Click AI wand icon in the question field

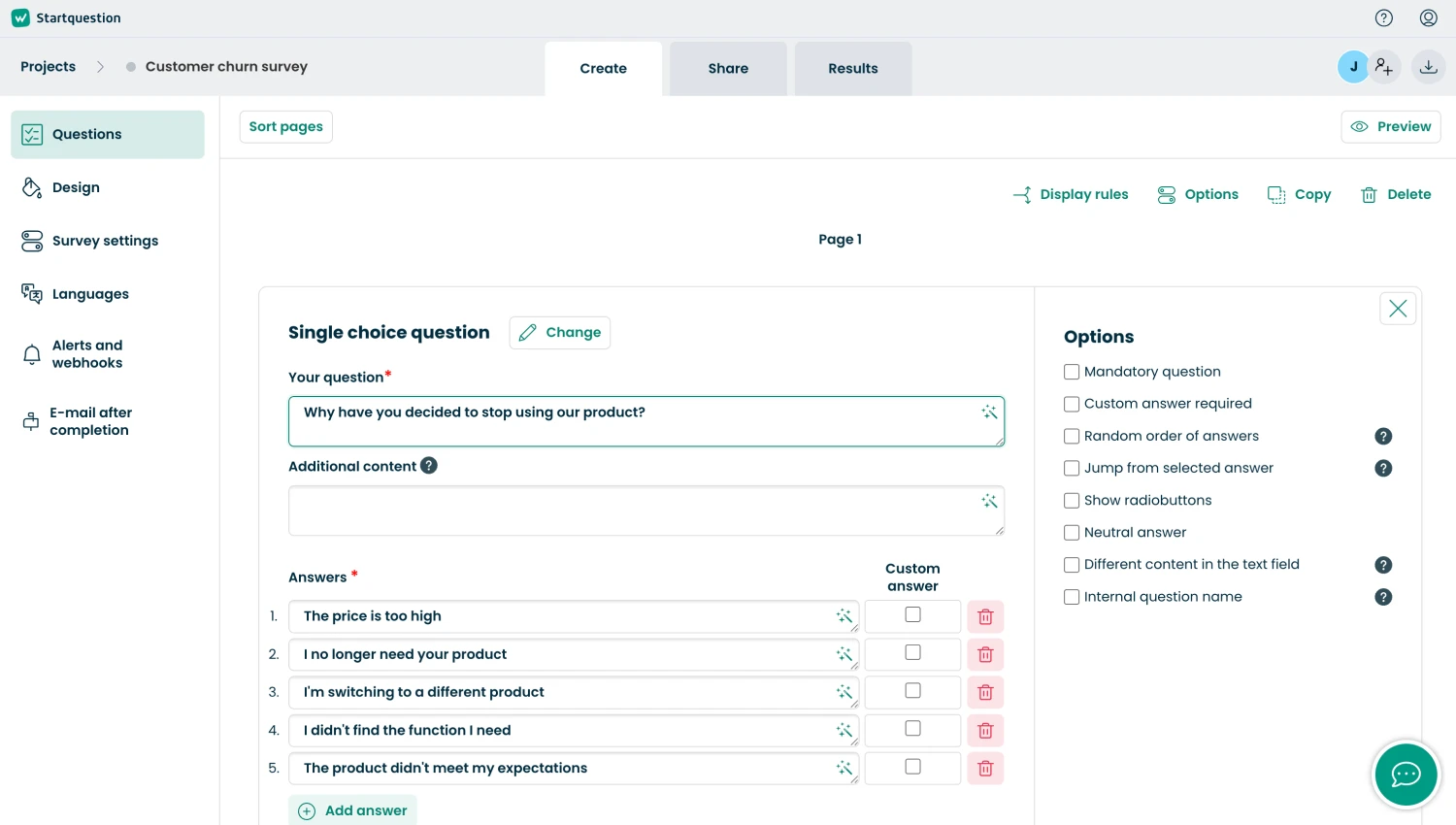point(989,412)
